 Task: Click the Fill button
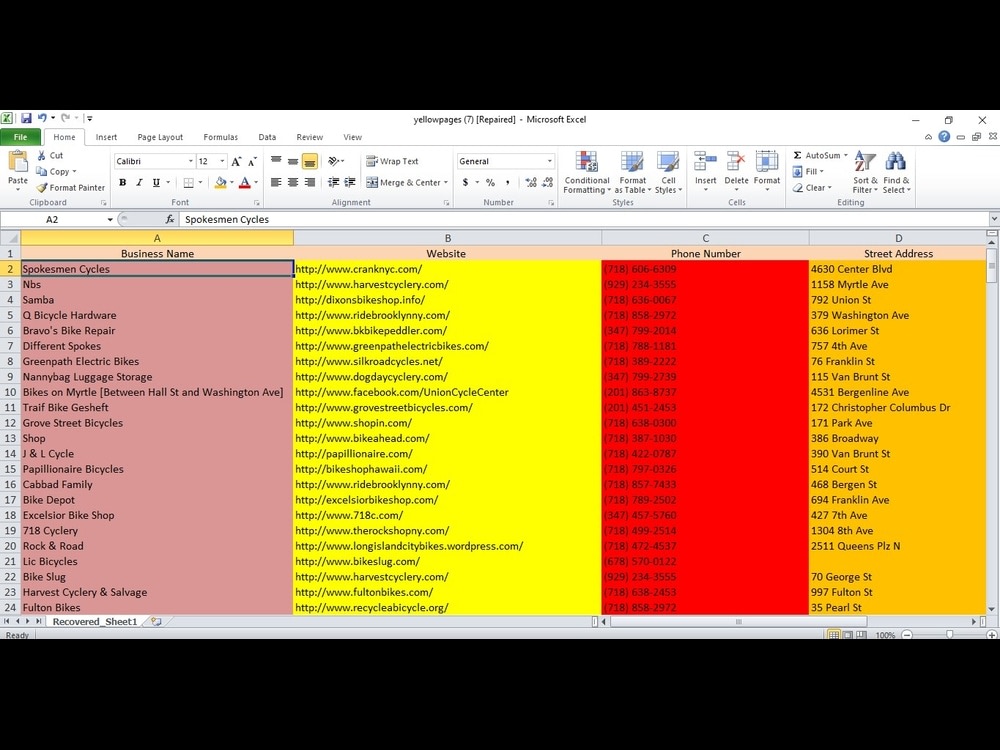[x=809, y=172]
